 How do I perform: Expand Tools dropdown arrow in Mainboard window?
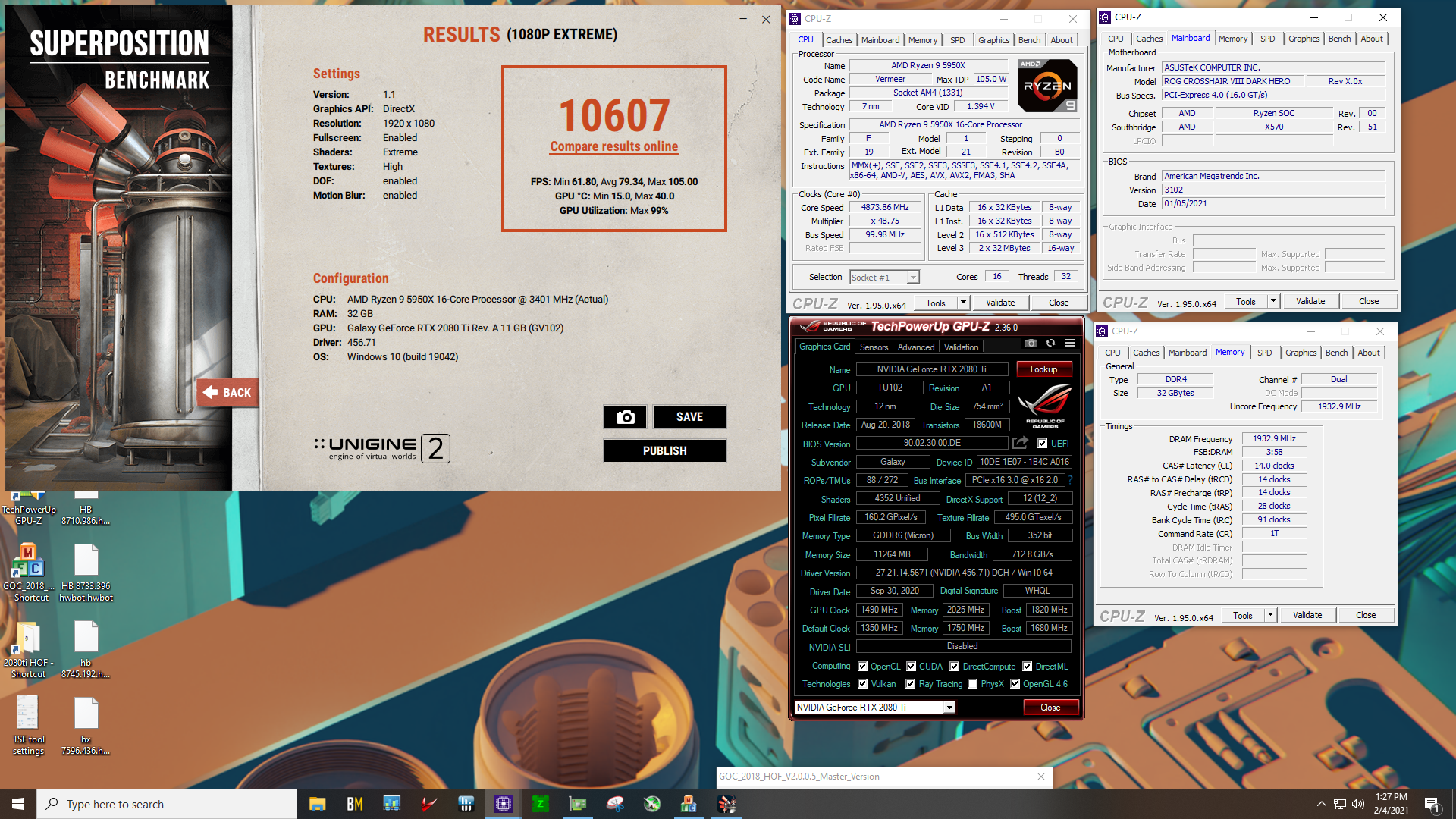click(1273, 301)
